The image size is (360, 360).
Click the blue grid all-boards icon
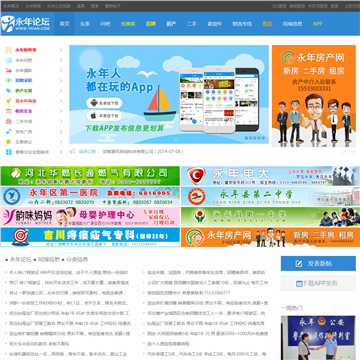(x=8, y=152)
